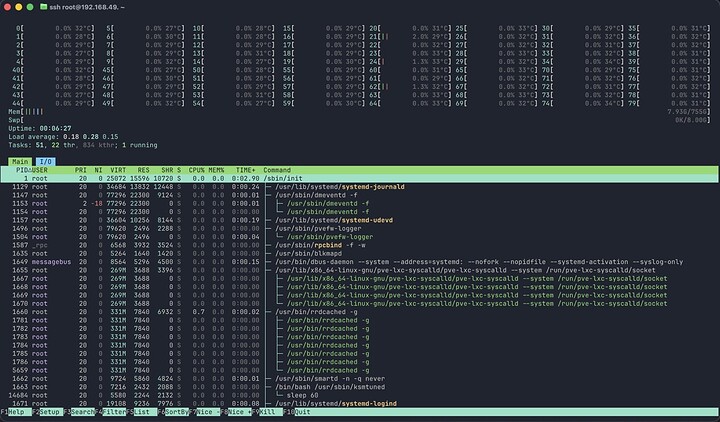Sort by SHR column header

167,170
